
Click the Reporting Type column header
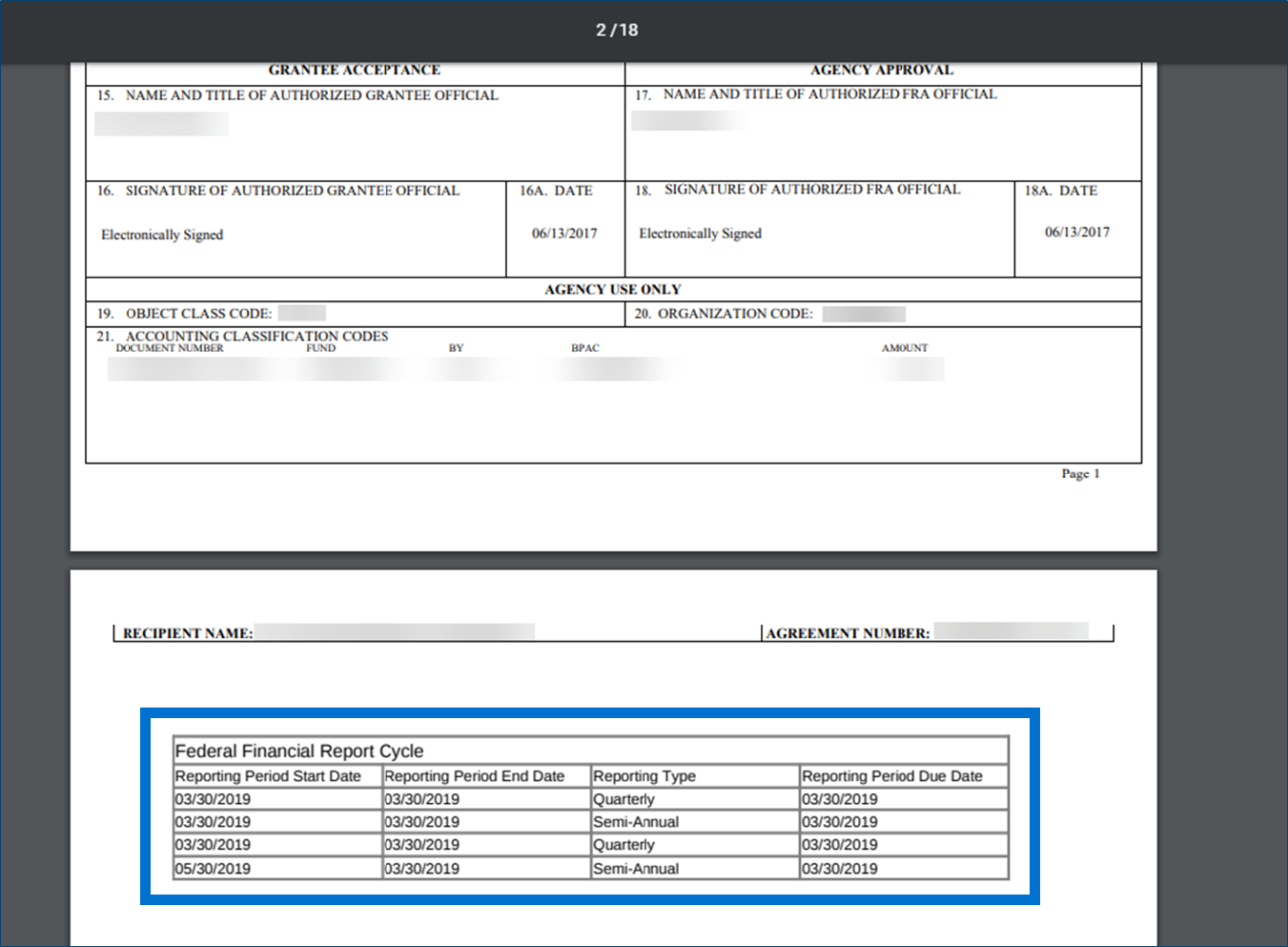(644, 776)
